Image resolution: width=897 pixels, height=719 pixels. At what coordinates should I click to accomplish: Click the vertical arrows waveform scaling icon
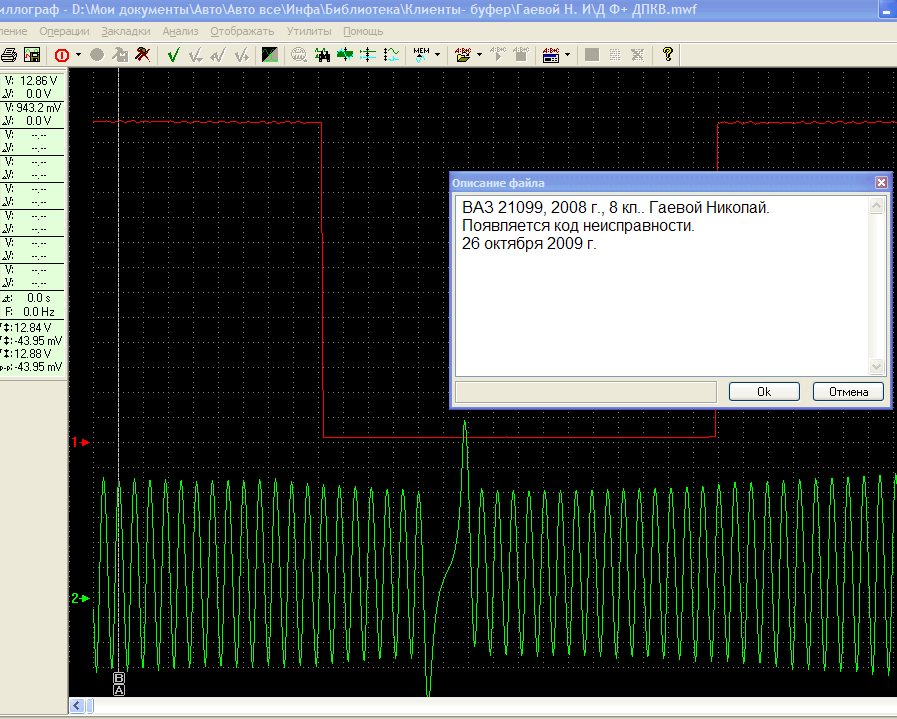tap(391, 55)
